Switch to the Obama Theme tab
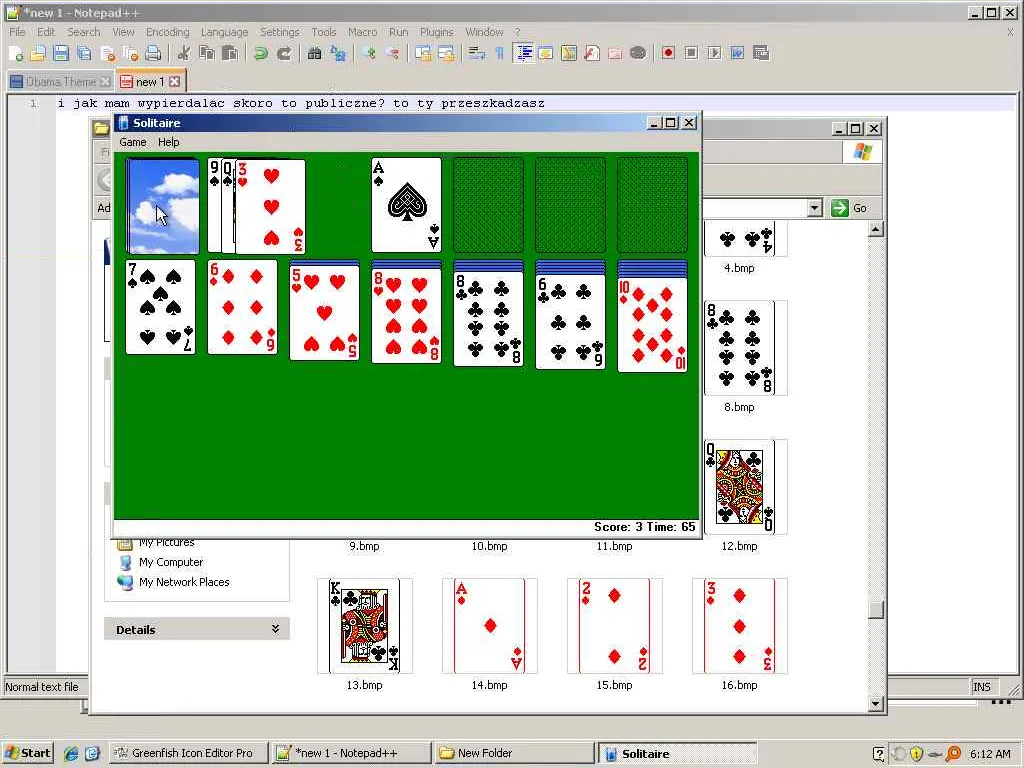The image size is (1024, 768). pyautogui.click(x=60, y=82)
